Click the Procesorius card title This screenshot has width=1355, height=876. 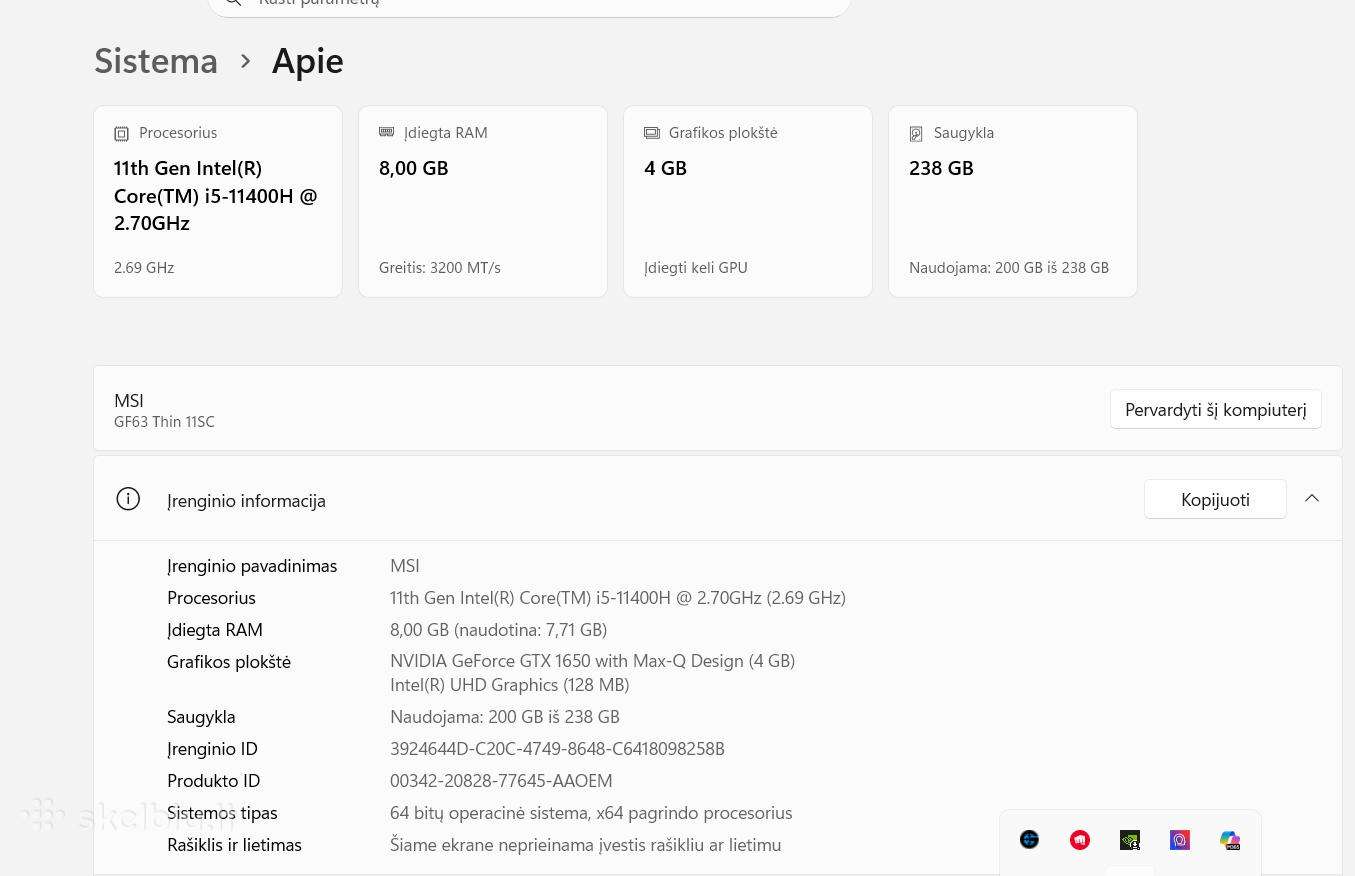point(178,132)
